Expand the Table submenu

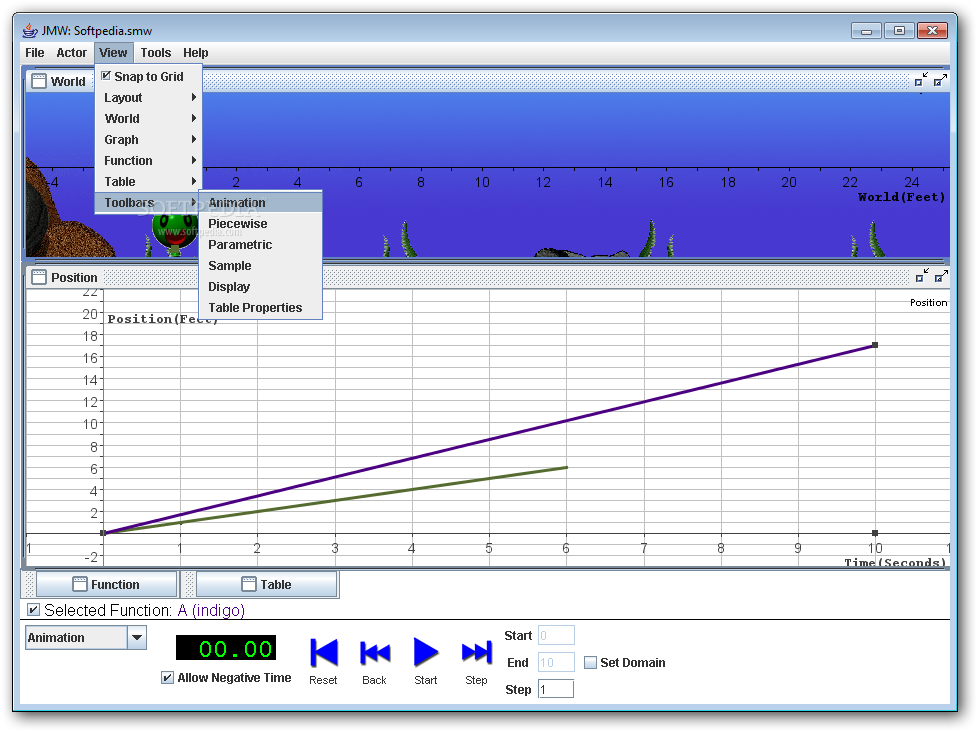click(x=148, y=182)
